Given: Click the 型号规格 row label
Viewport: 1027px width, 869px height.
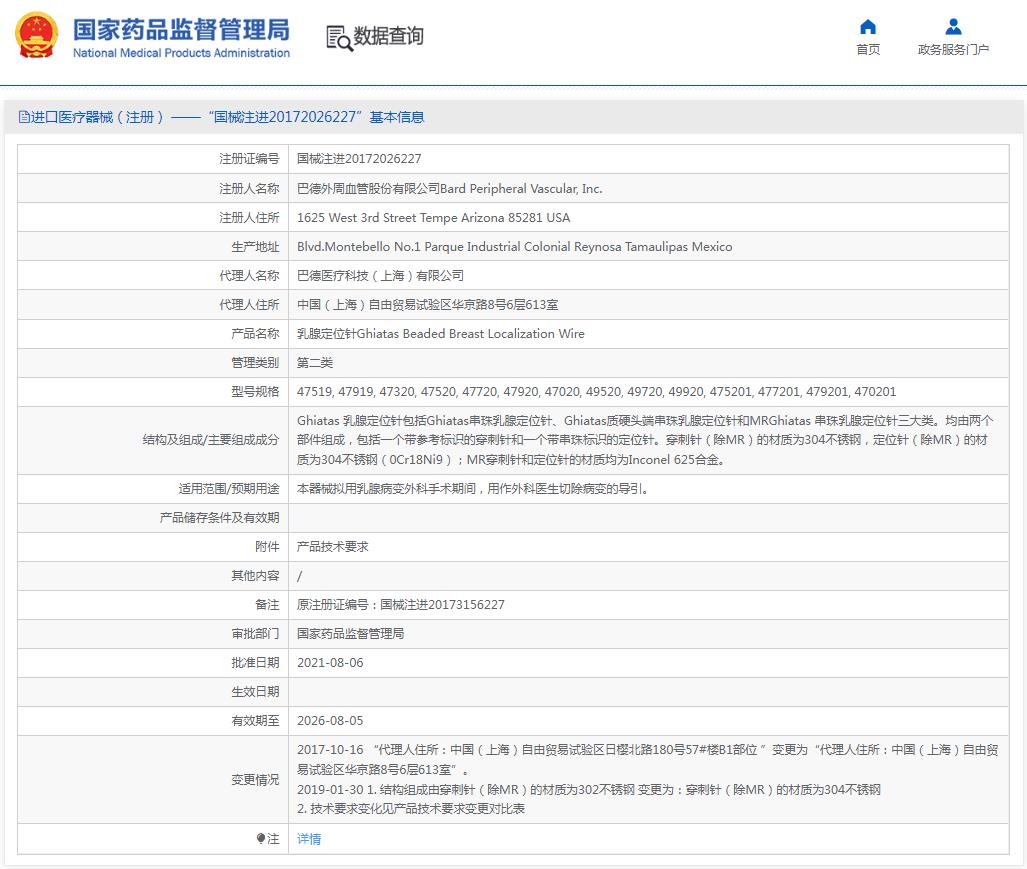Looking at the screenshot, I should pyautogui.click(x=255, y=392).
